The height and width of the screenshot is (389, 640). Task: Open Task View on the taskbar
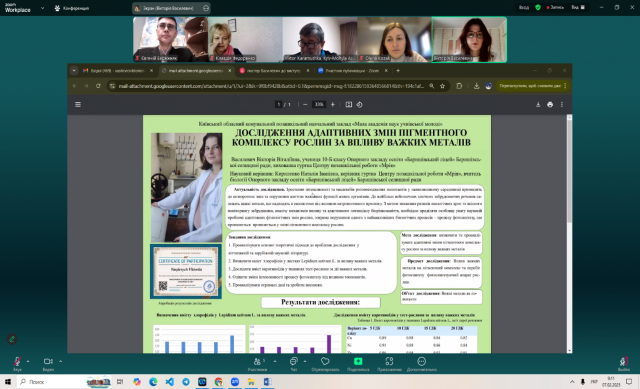(x=120, y=382)
